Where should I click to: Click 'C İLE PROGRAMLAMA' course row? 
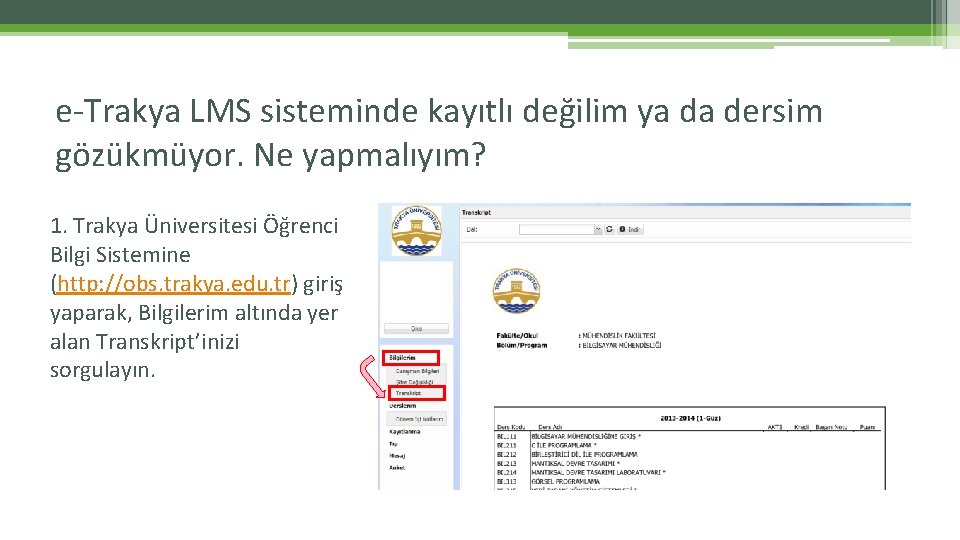click(563, 446)
